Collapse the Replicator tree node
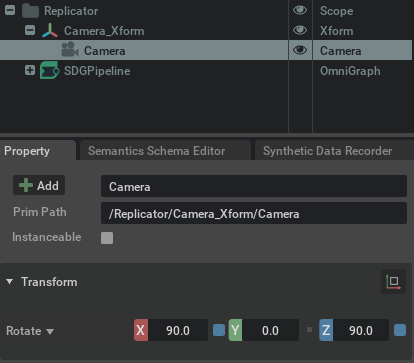 point(10,10)
